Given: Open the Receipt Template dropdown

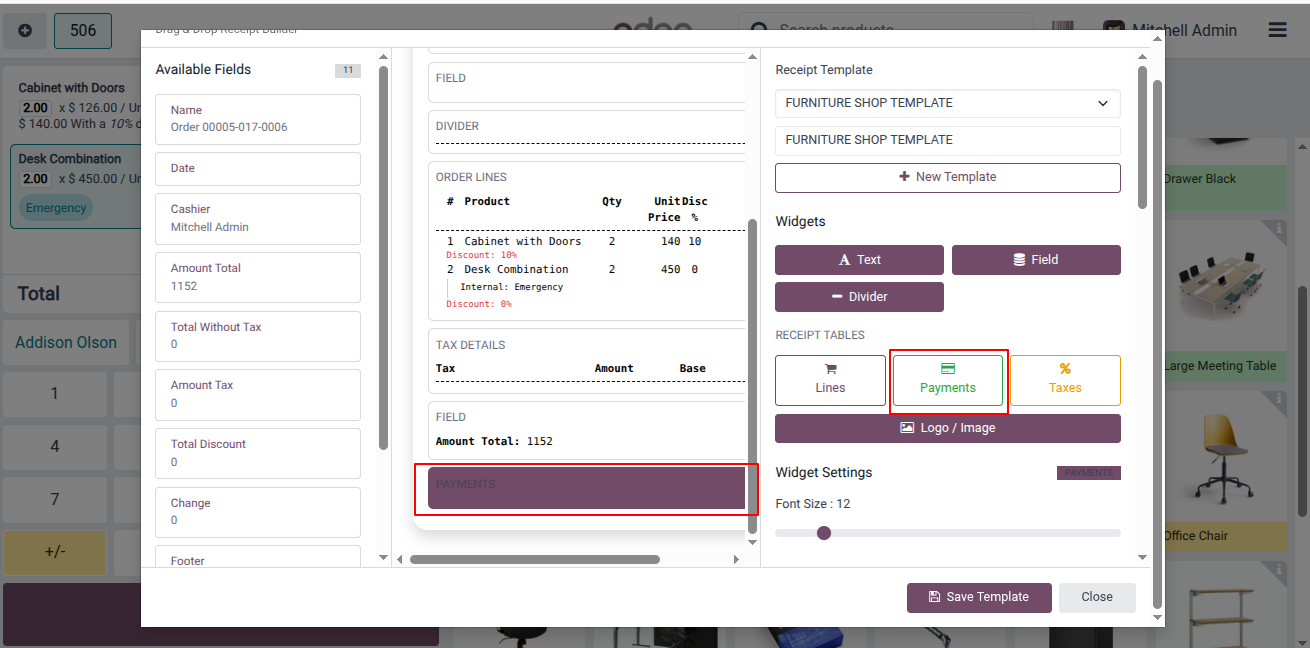Looking at the screenshot, I should click(x=948, y=103).
